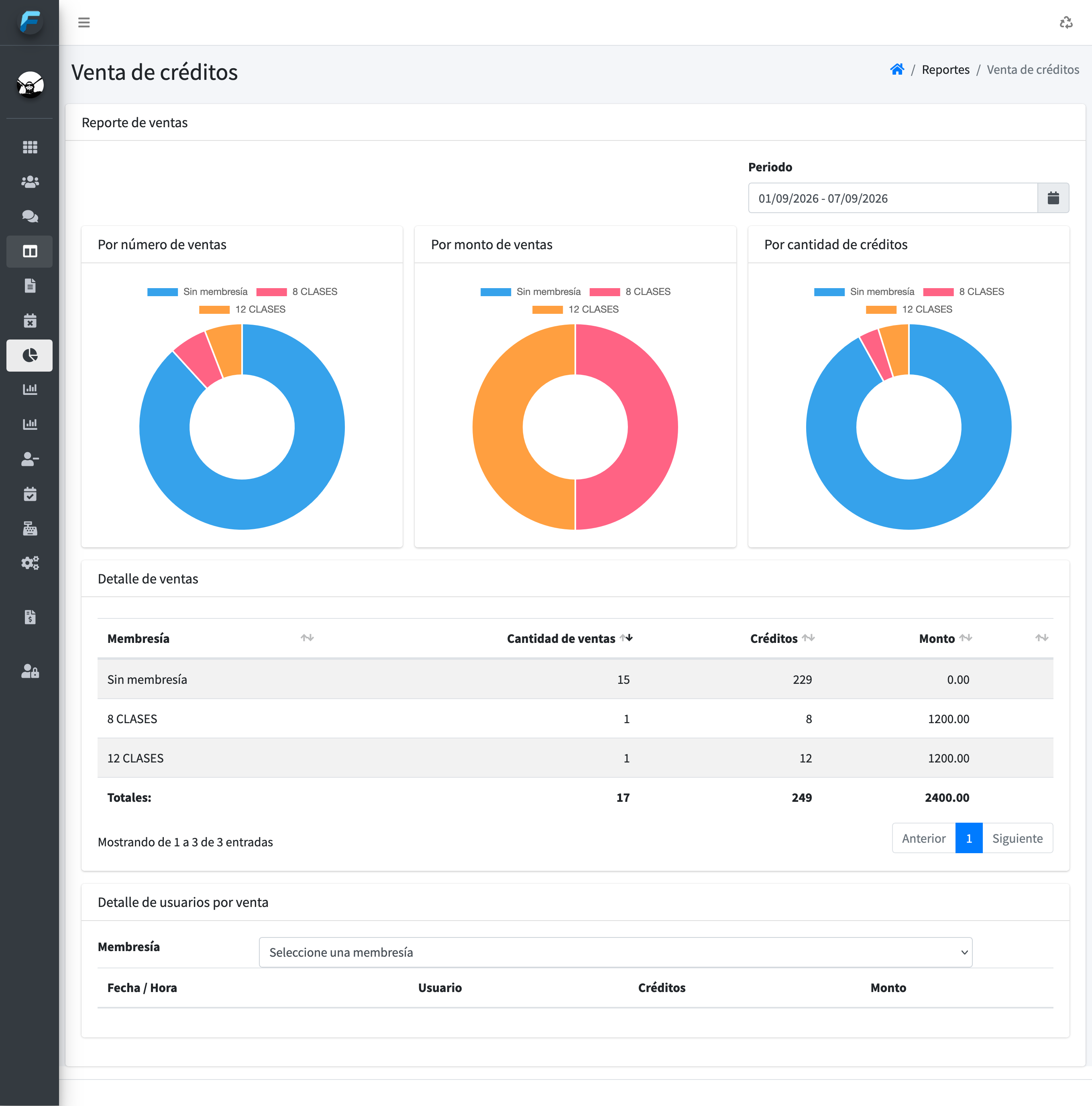1092x1106 pixels.
Task: Toggle Sin membresía legend in monto de ventas chart
Action: click(531, 291)
